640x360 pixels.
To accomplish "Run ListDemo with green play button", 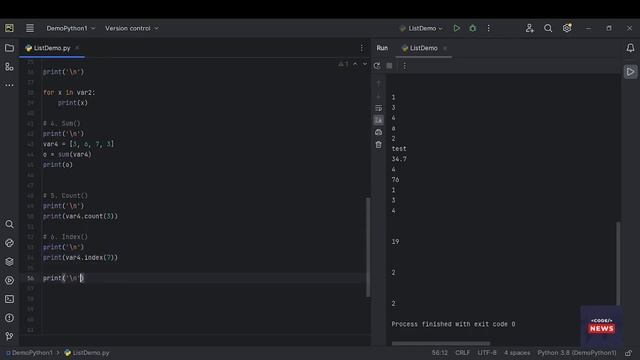I will point(456,28).
